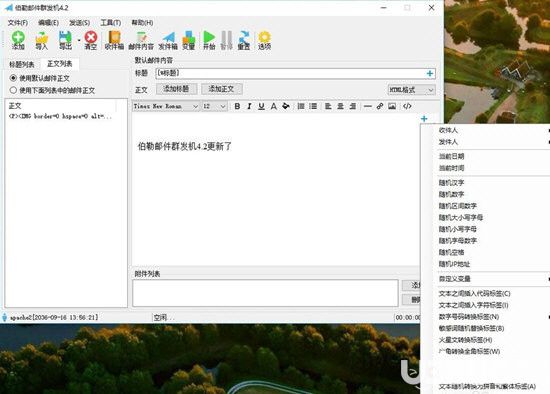Viewport: 550px width, 394px height.
Task: Choose 随机IP地址 from the popup menu
Action: click(x=454, y=264)
